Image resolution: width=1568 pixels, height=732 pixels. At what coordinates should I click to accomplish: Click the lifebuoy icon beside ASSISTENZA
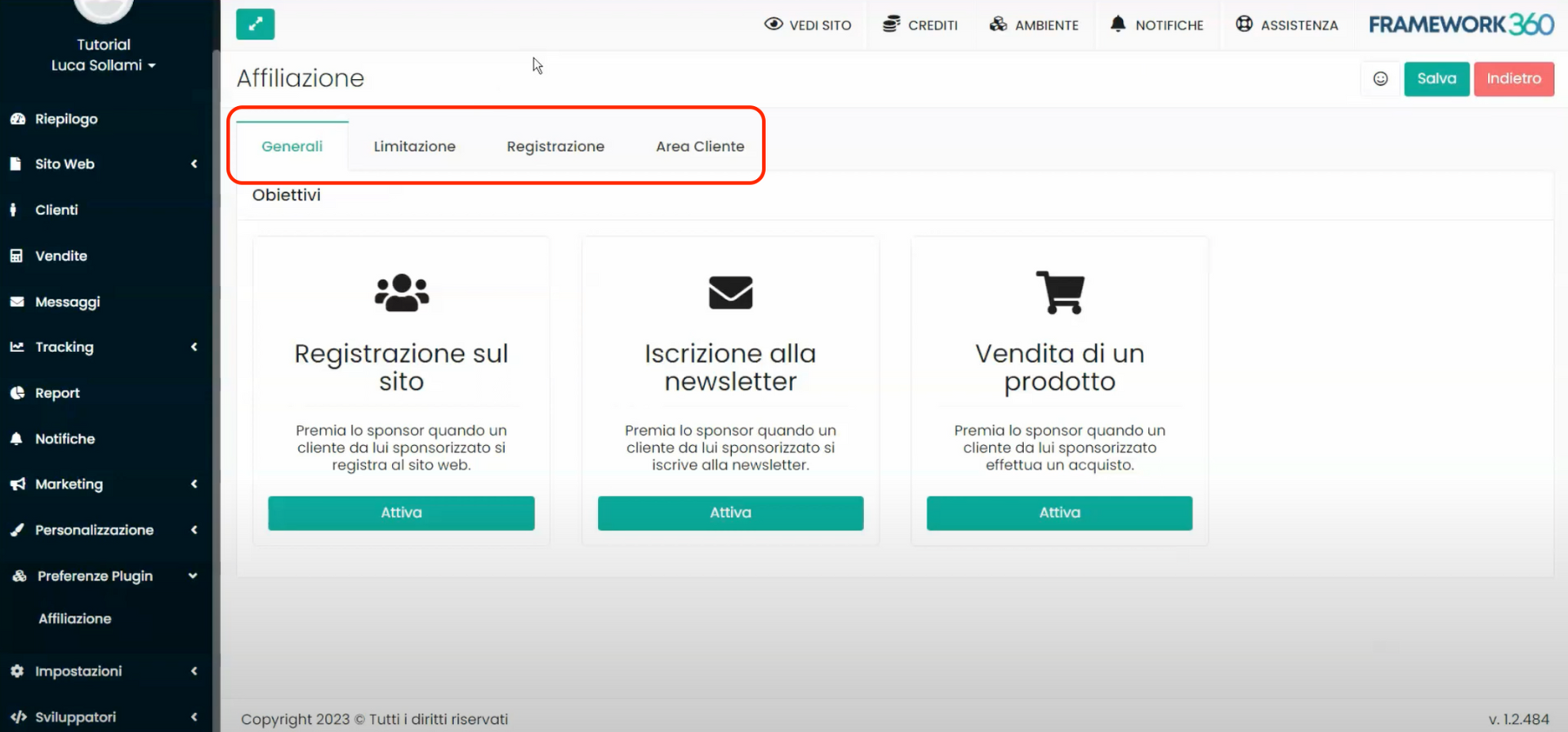click(x=1244, y=24)
